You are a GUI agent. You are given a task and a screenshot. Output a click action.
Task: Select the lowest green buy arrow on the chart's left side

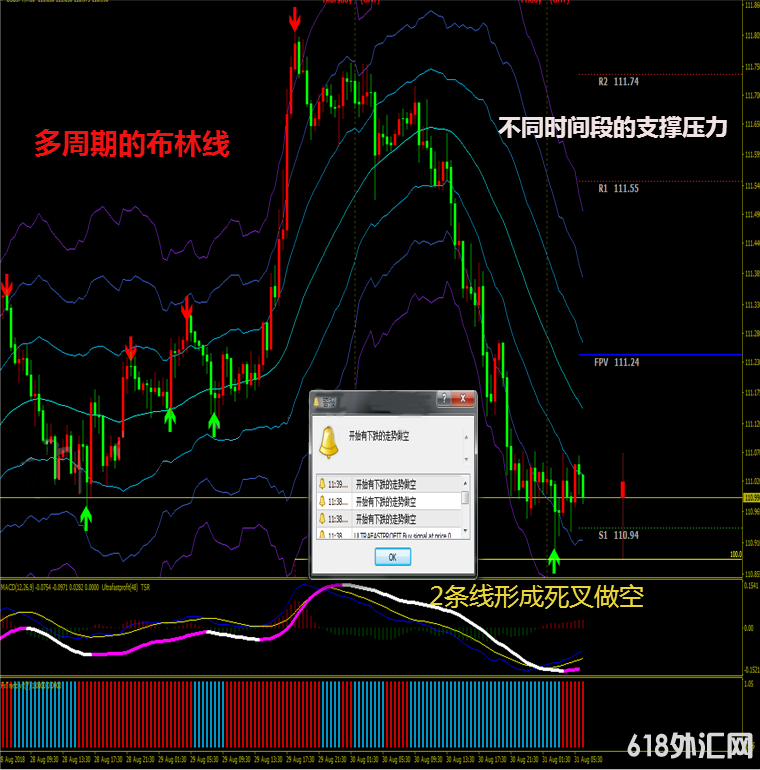click(86, 517)
